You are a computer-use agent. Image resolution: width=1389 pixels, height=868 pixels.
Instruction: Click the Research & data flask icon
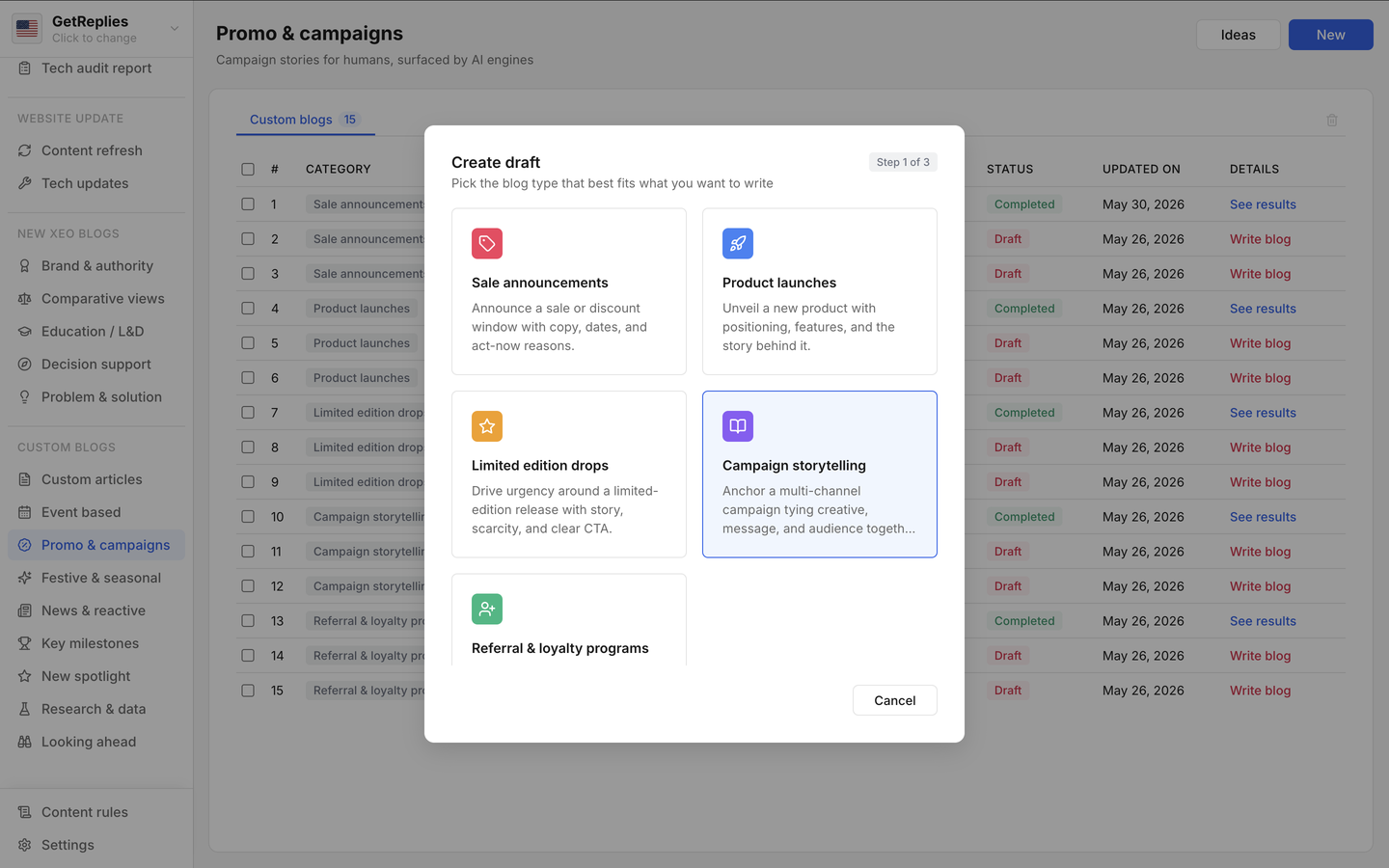point(25,709)
